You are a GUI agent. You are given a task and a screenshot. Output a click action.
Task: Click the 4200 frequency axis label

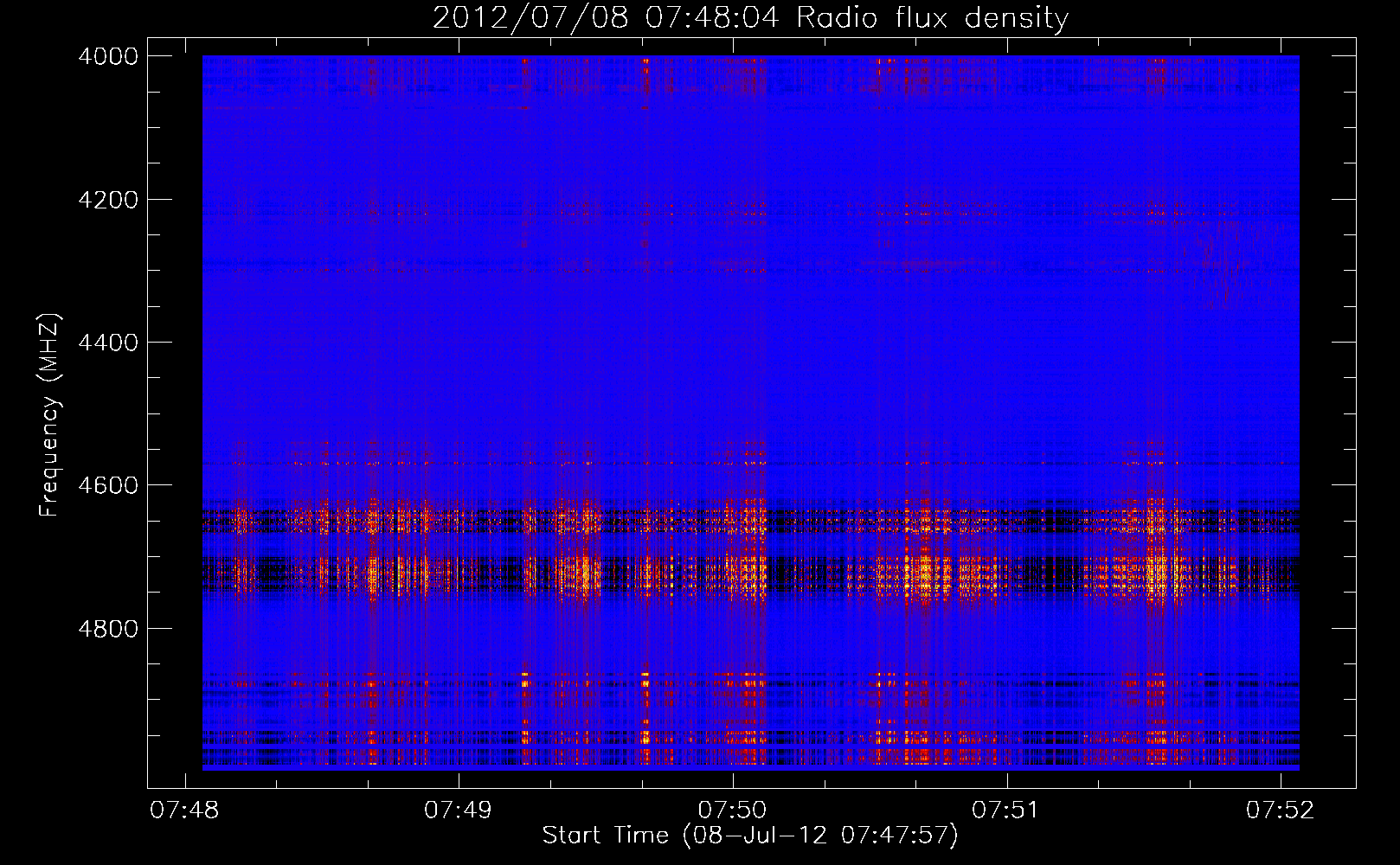pyautogui.click(x=108, y=200)
